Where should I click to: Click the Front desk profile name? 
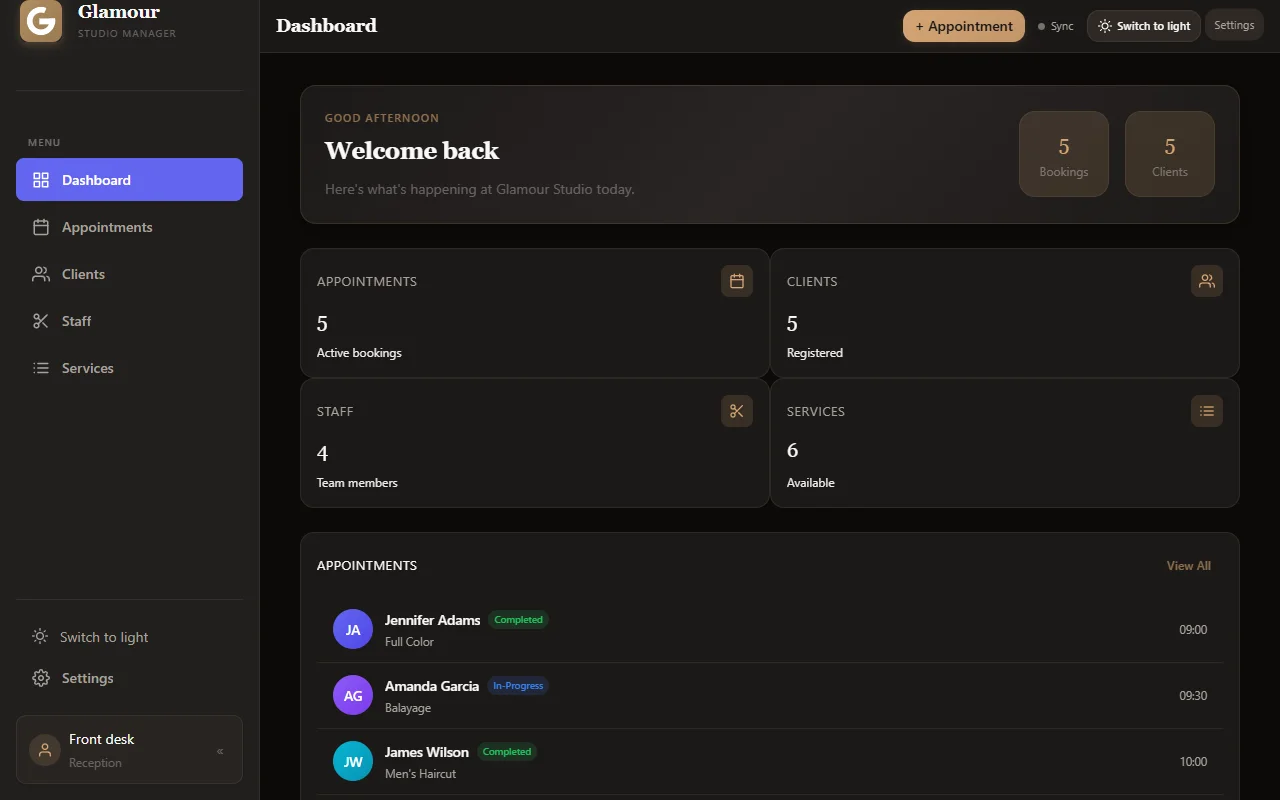[x=101, y=739]
